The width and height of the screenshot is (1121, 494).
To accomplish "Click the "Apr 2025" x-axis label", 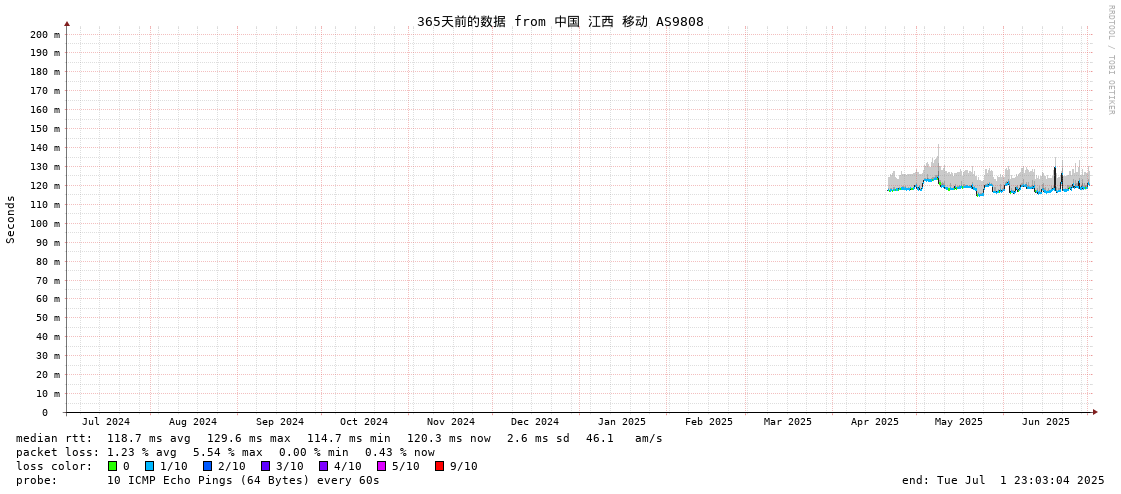I will coord(875,422).
